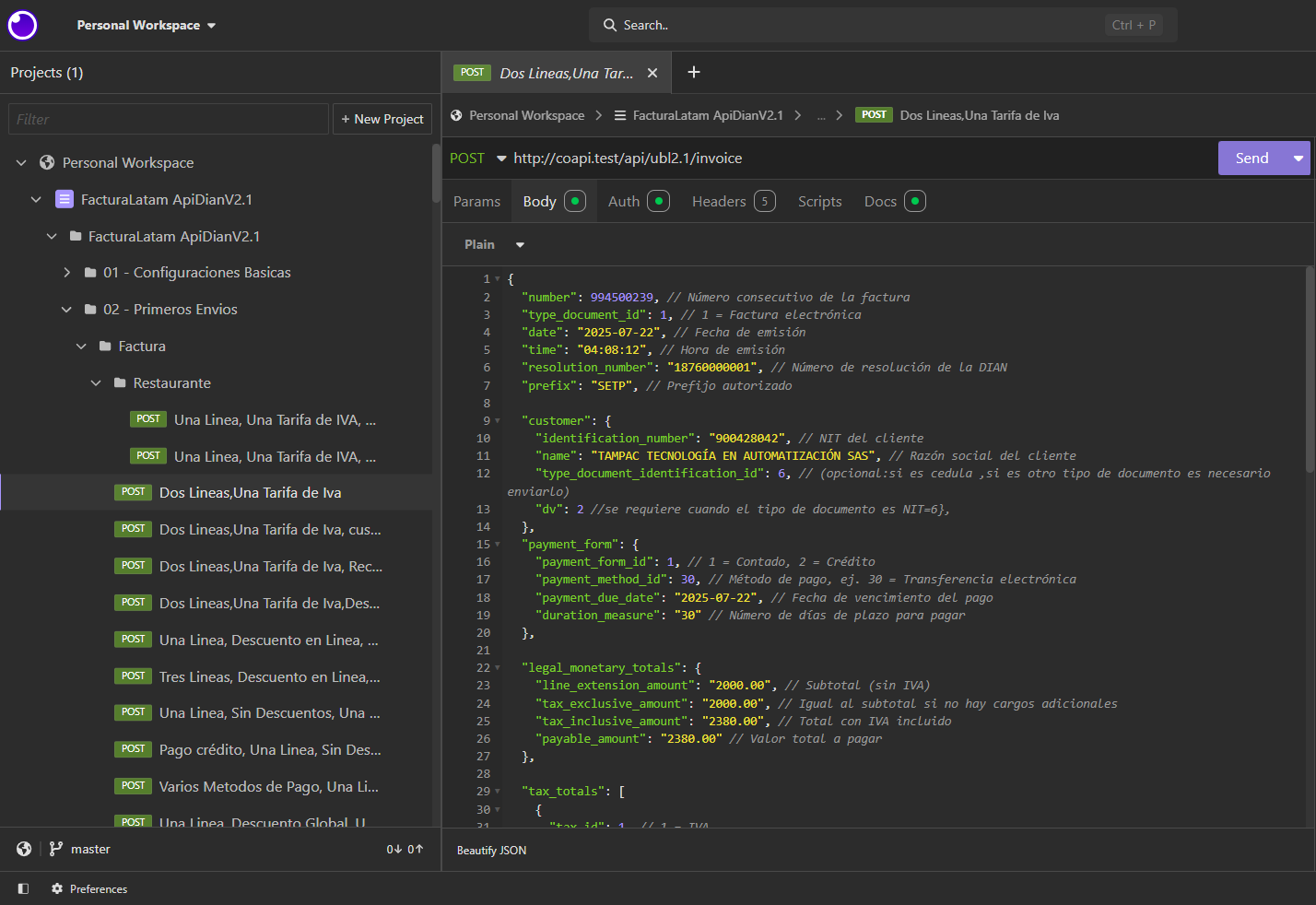Click the search magnifier icon
This screenshot has width=1316, height=905.
tap(609, 25)
